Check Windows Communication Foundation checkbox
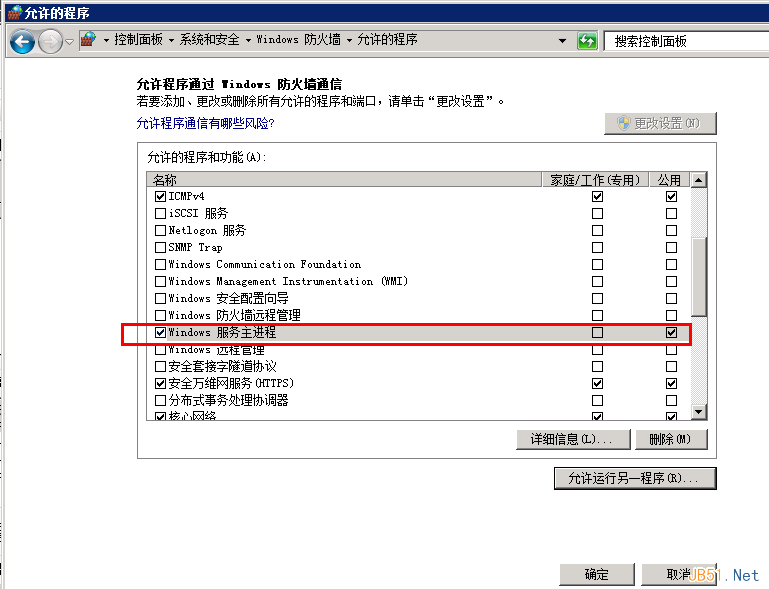Screen dimensions: 769x589 click(160, 264)
